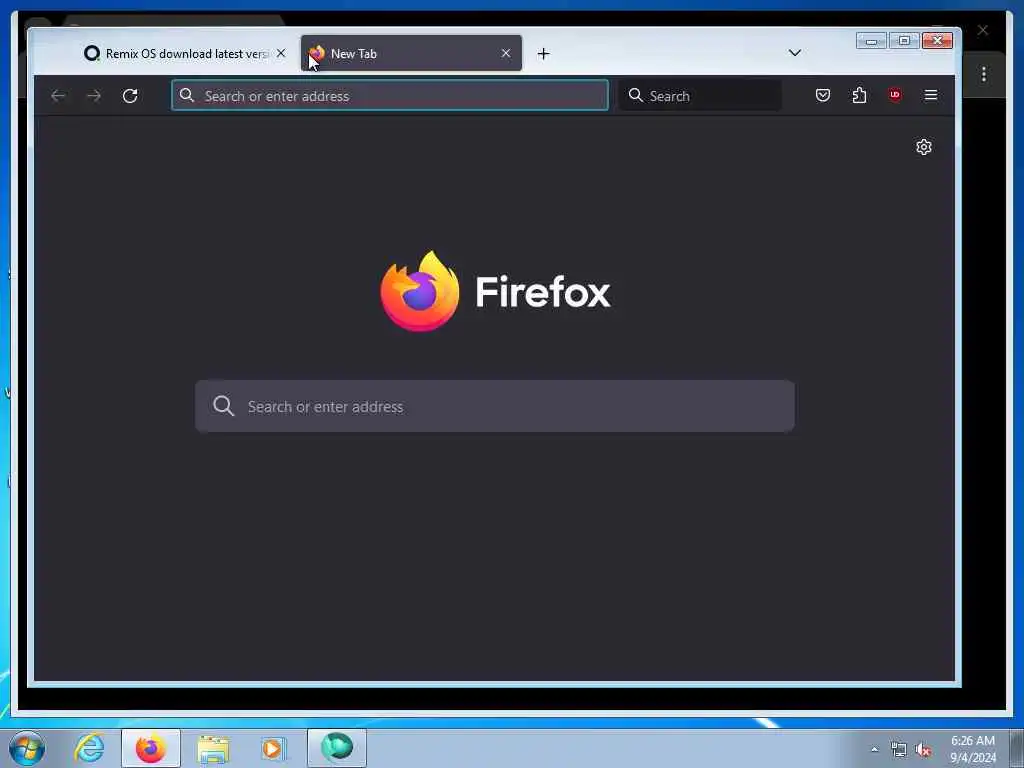
Task: Open the uBlock Origin extension icon
Action: pos(895,95)
